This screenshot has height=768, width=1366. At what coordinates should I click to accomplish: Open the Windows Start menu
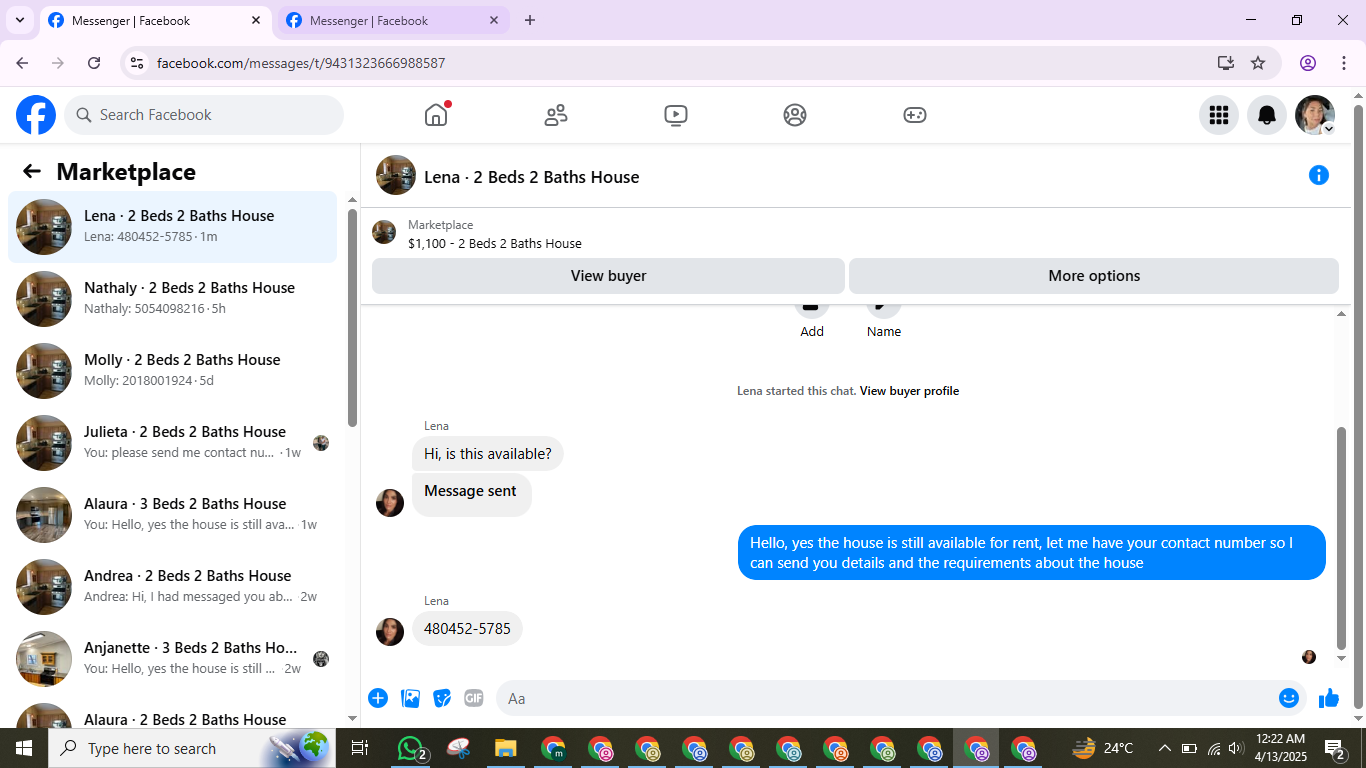tap(23, 748)
